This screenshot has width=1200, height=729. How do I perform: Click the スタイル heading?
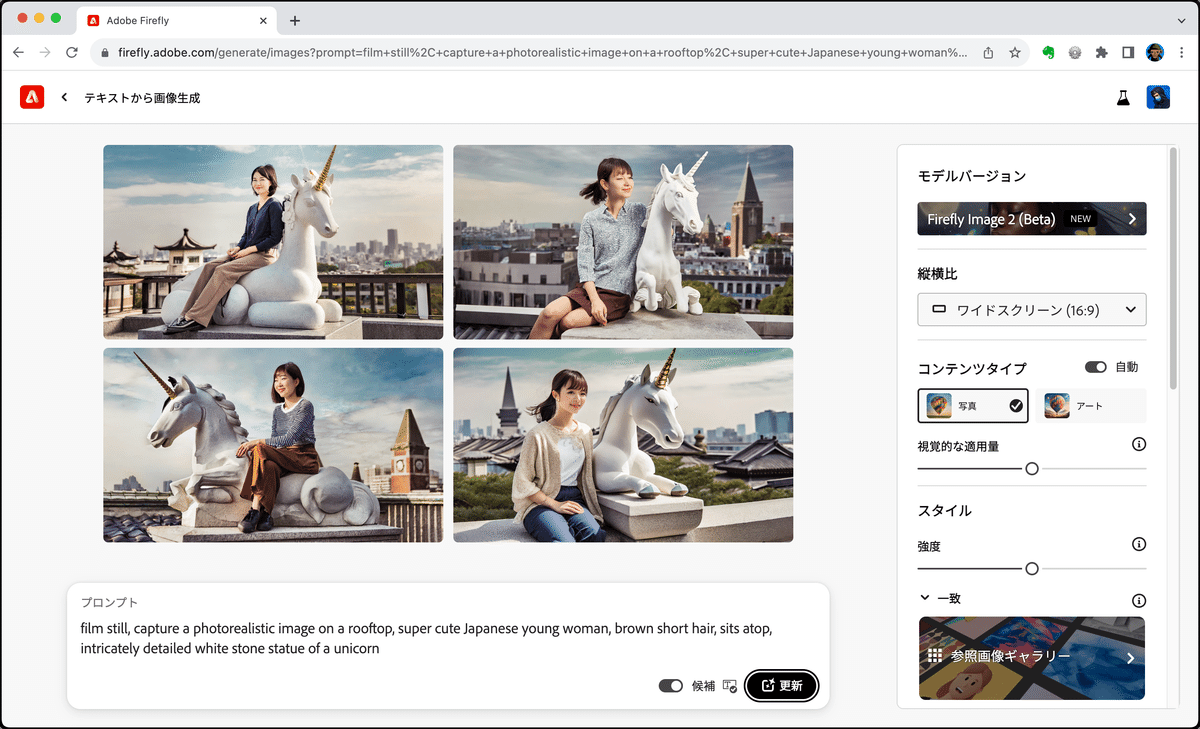click(945, 510)
